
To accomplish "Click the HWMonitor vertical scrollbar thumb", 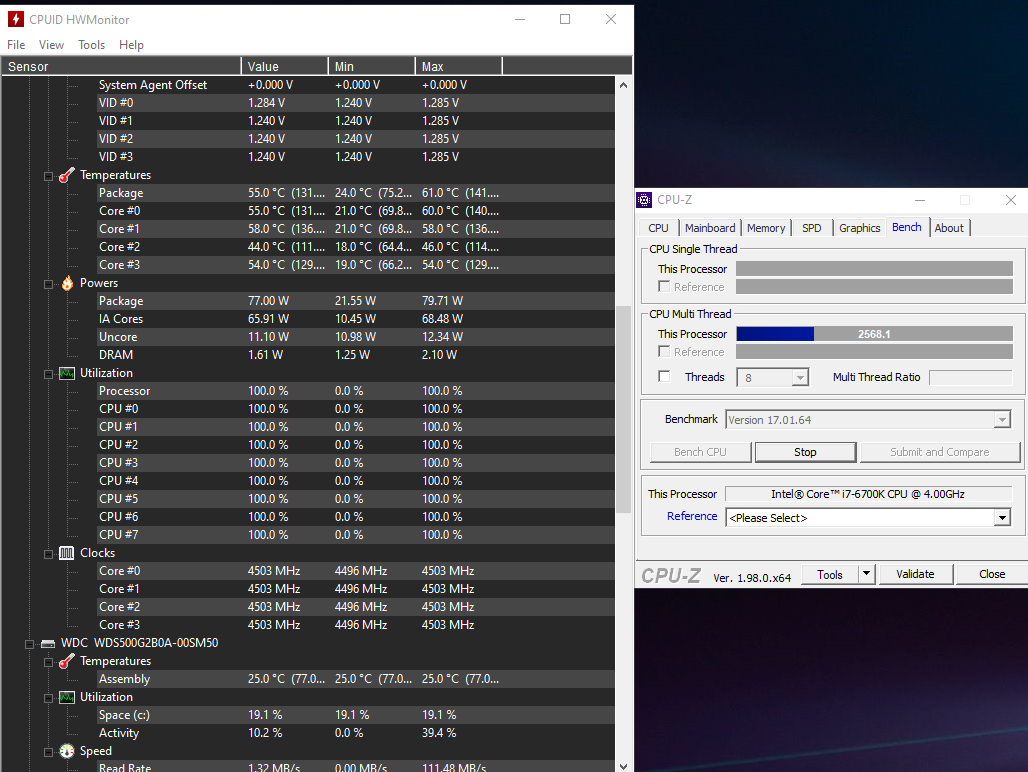I will 623,410.
